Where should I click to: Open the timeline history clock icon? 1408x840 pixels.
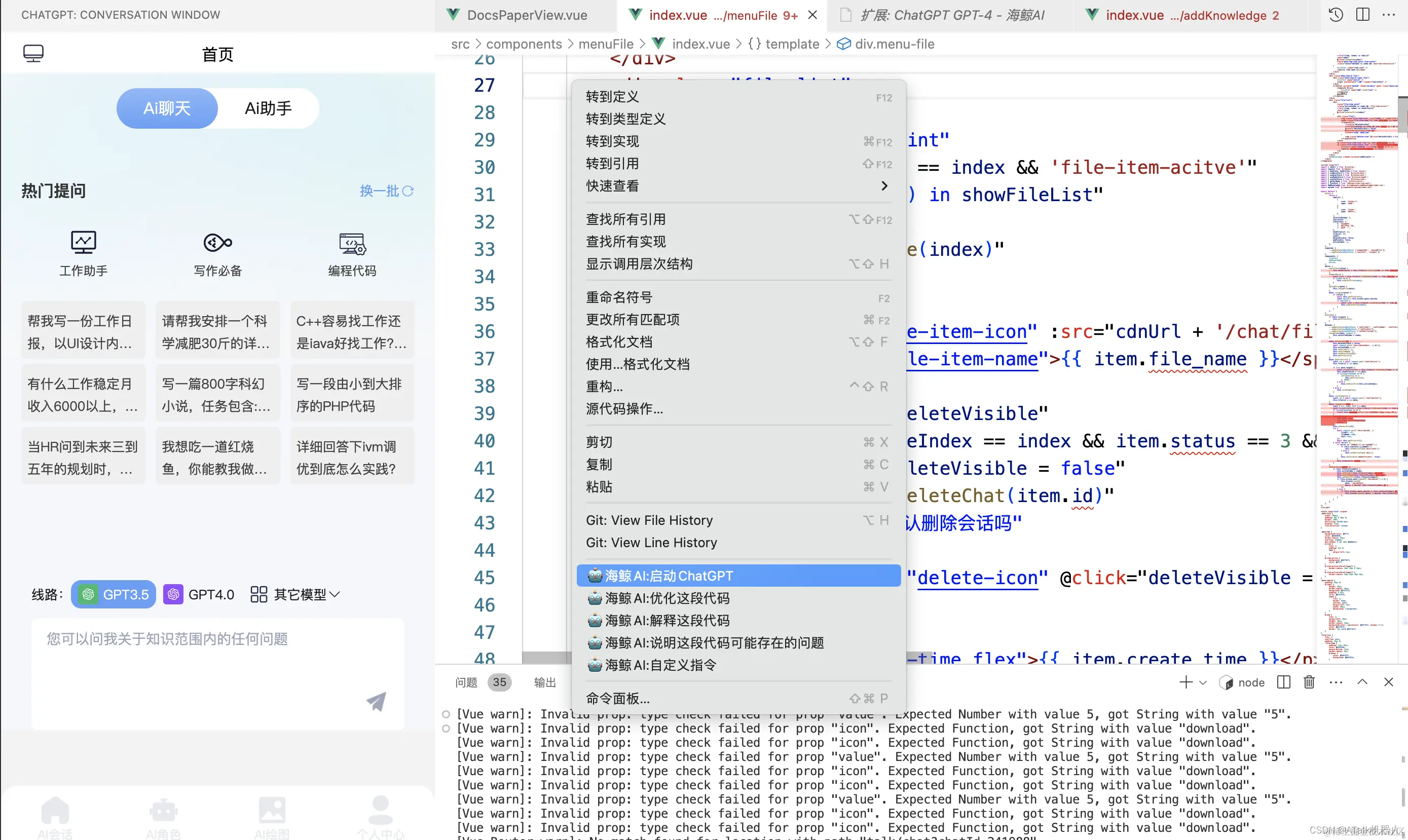coord(1336,15)
